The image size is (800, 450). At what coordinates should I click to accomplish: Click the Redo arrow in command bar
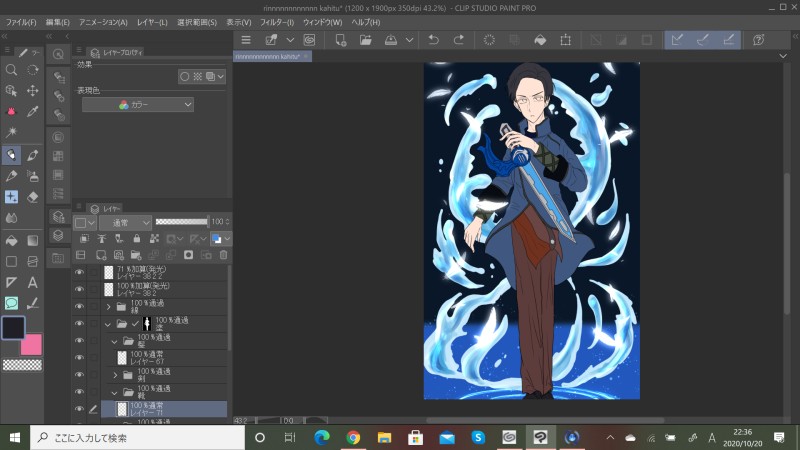click(459, 40)
